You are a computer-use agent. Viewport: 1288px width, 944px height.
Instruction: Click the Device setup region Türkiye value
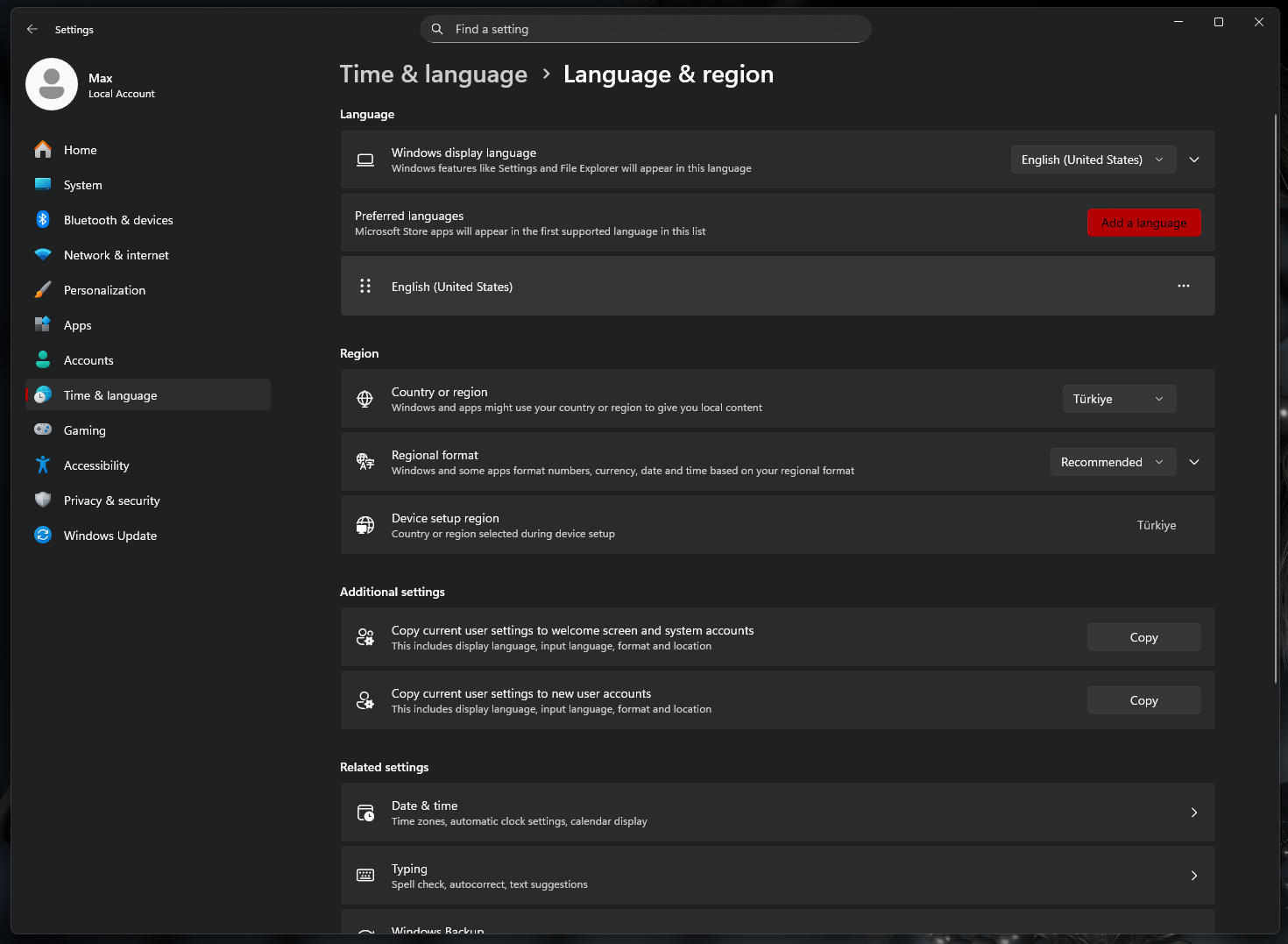pyautogui.click(x=1157, y=525)
